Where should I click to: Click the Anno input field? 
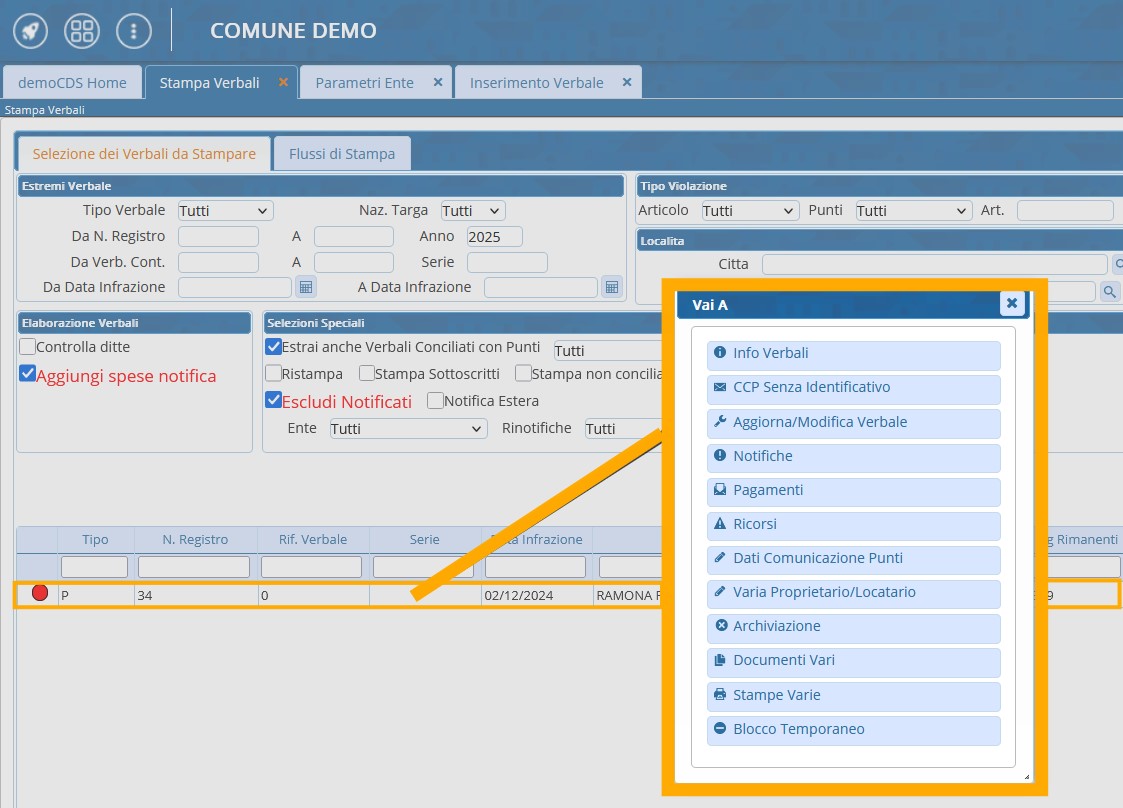[x=494, y=237]
